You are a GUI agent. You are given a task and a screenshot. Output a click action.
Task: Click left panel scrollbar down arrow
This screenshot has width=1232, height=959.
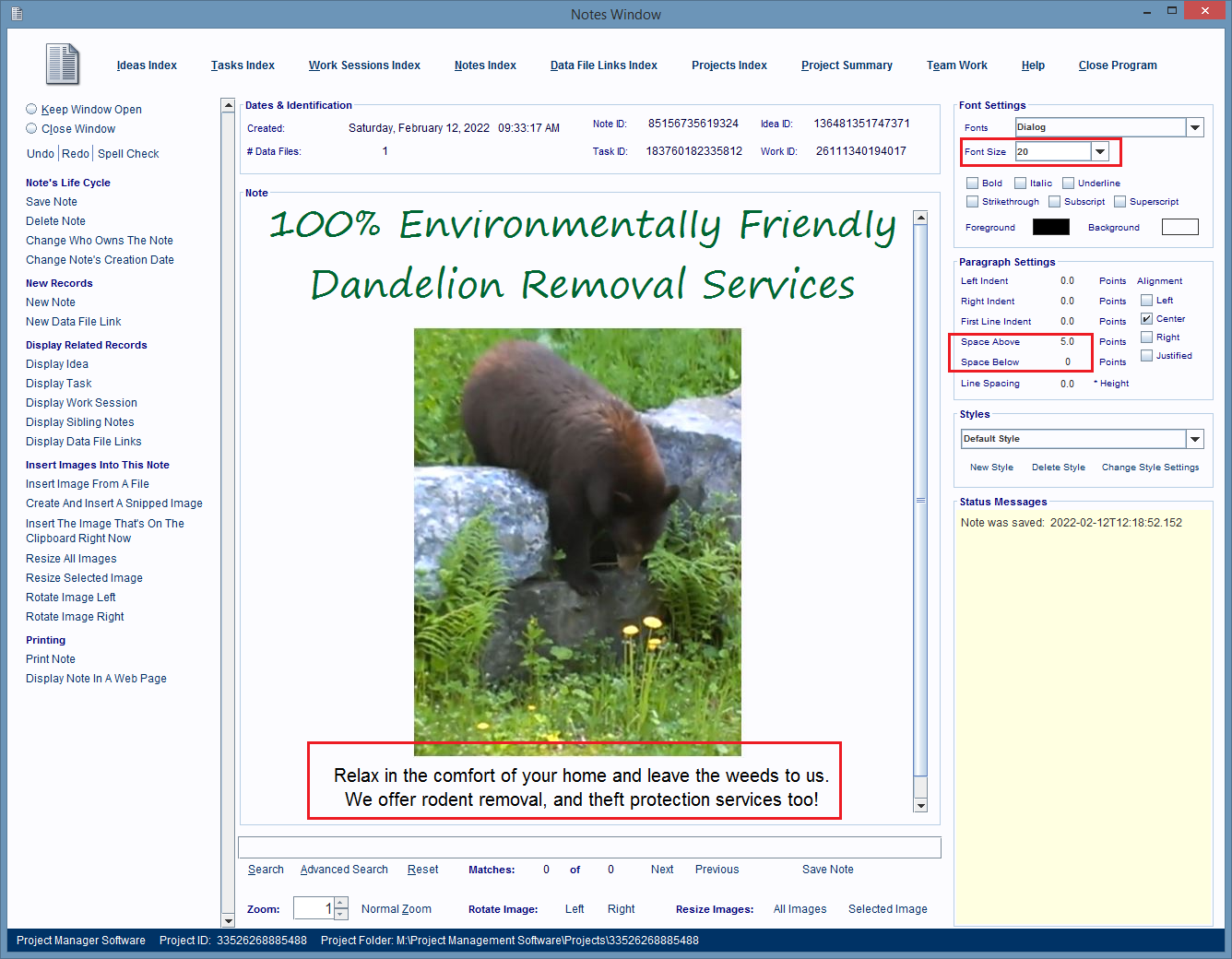[228, 920]
